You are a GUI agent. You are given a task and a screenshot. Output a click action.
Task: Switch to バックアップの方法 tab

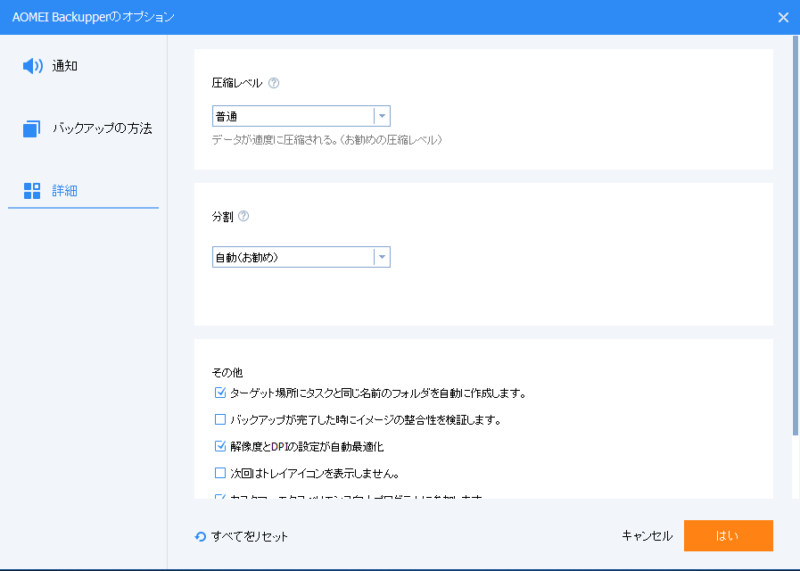coord(102,129)
